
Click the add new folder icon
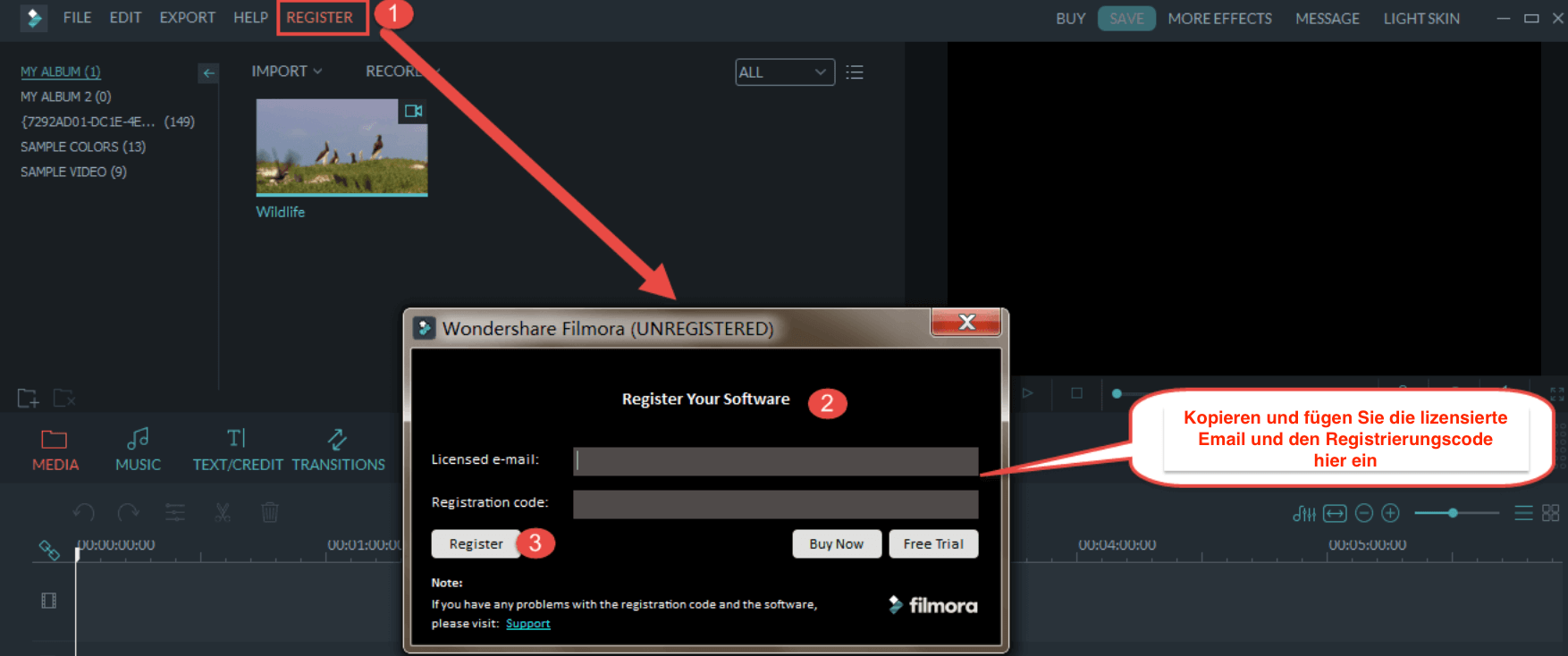coord(28,398)
